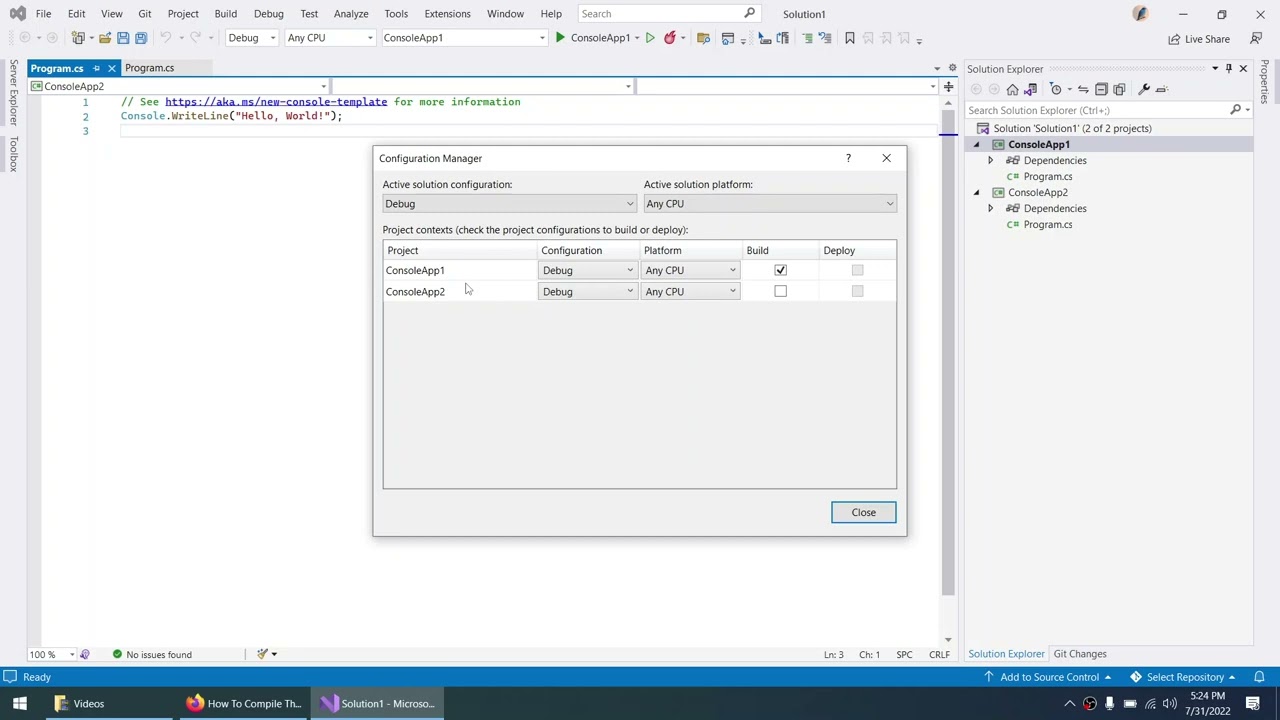The width and height of the screenshot is (1280, 720).
Task: Click the Windows Start button
Action: point(19,703)
